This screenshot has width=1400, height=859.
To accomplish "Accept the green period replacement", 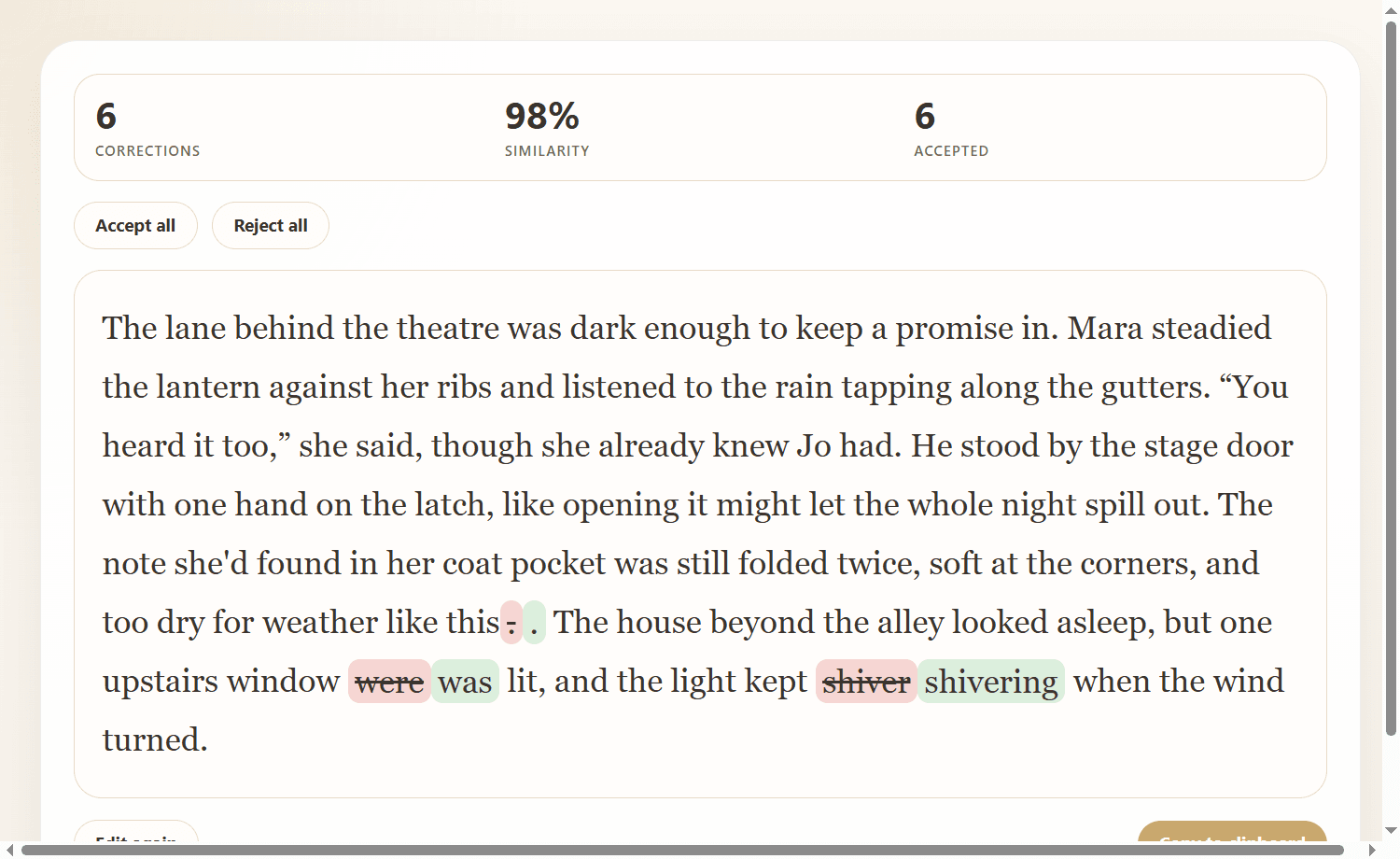I will 533,623.
